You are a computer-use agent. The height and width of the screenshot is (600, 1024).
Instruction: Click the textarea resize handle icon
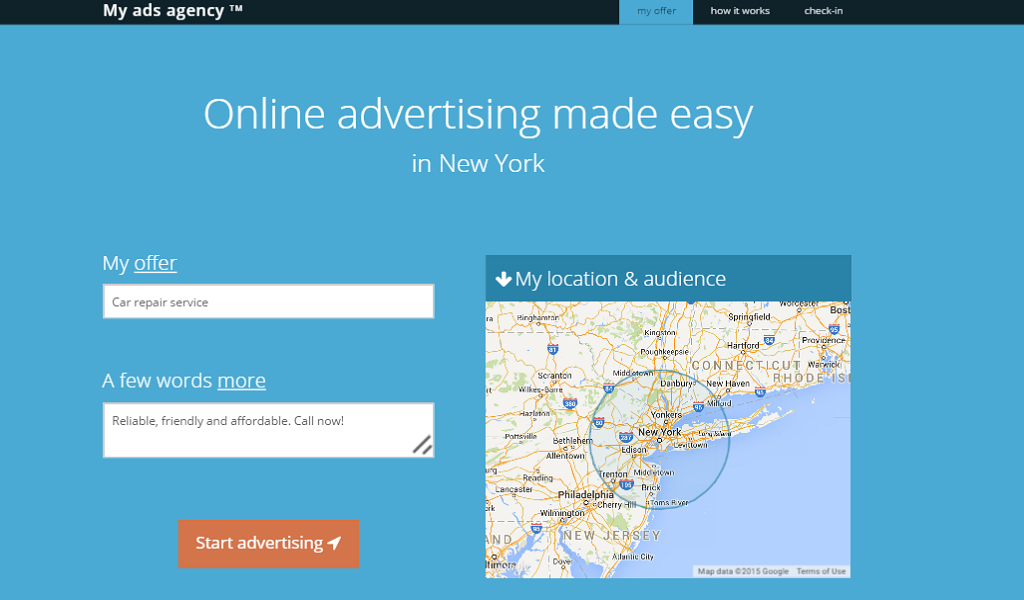(x=422, y=445)
